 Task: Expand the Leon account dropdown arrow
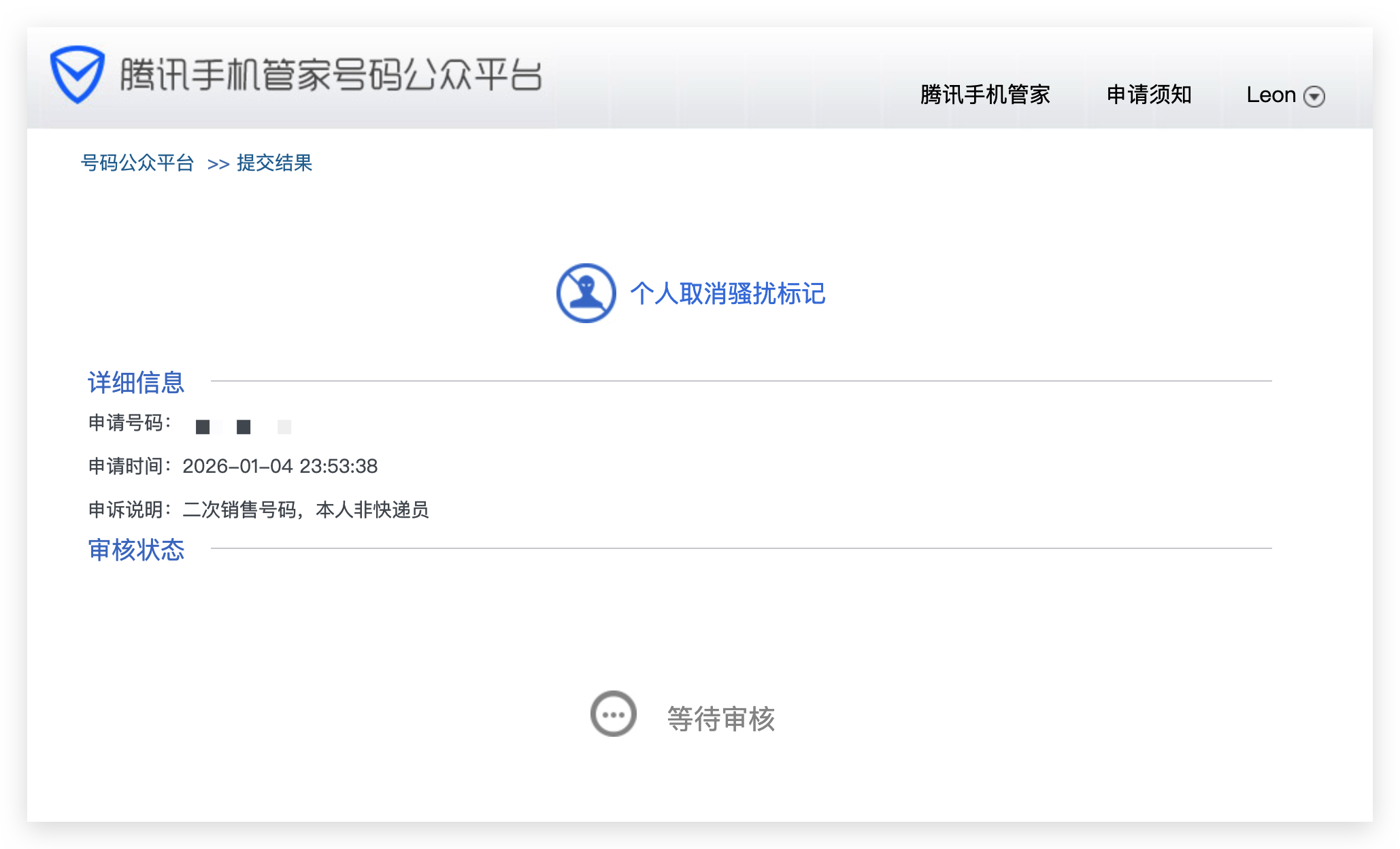[x=1314, y=97]
